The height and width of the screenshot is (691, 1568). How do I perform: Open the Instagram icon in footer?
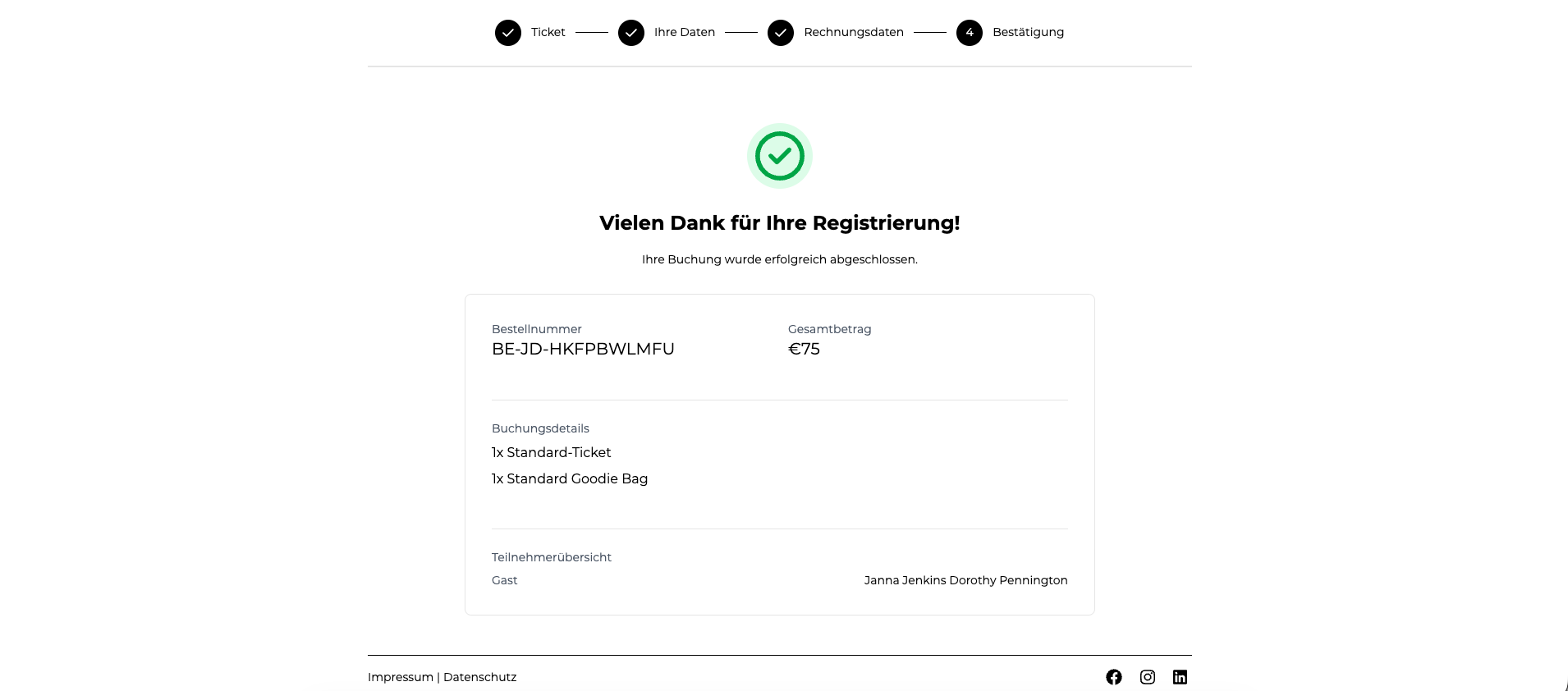[x=1147, y=677]
